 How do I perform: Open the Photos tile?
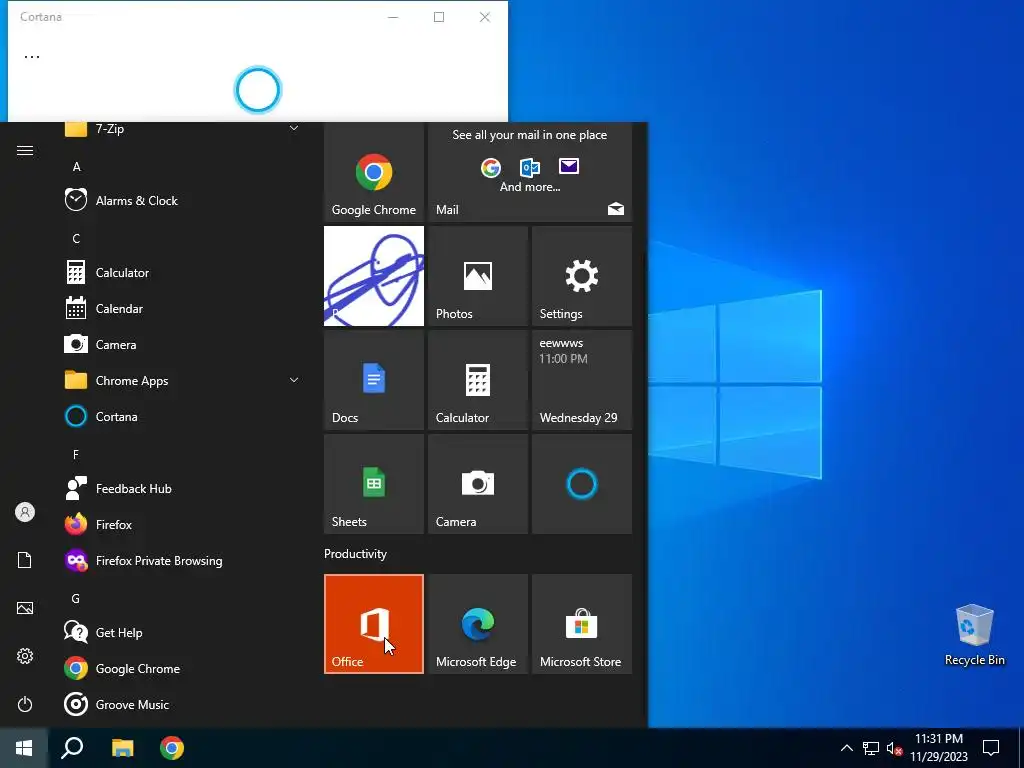477,276
